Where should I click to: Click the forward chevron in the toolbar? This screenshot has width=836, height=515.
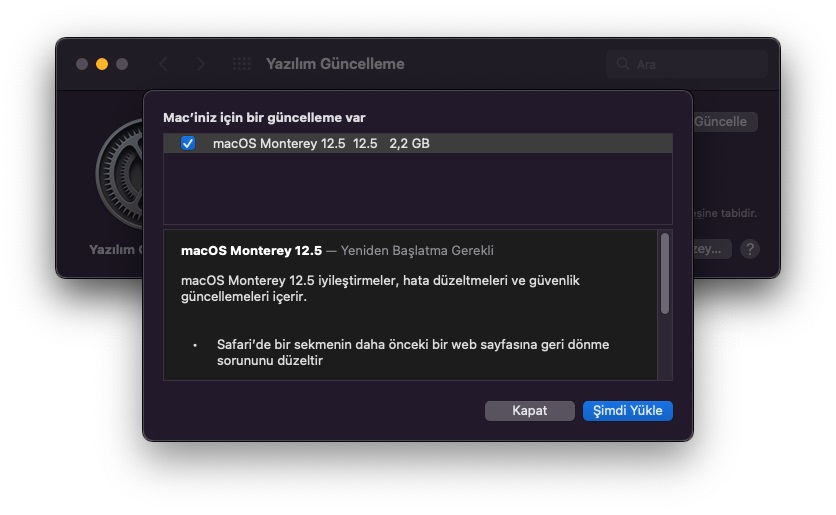(201, 64)
